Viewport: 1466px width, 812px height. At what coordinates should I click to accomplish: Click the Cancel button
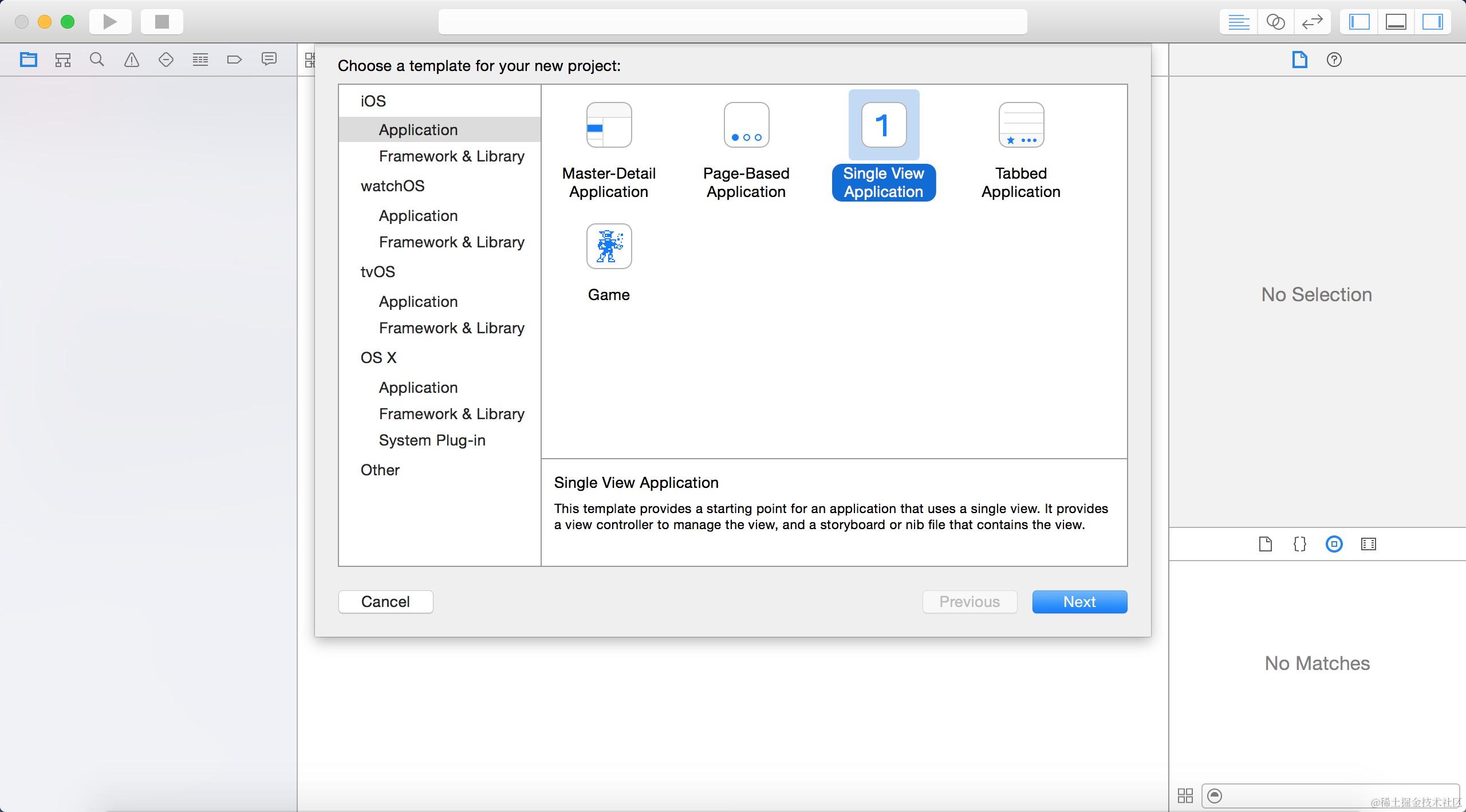pos(385,602)
